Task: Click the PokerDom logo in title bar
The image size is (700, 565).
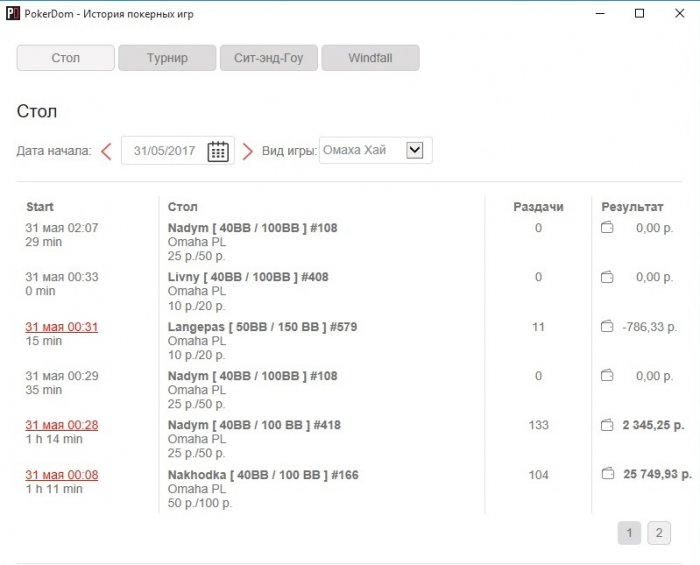Action: pyautogui.click(x=12, y=13)
